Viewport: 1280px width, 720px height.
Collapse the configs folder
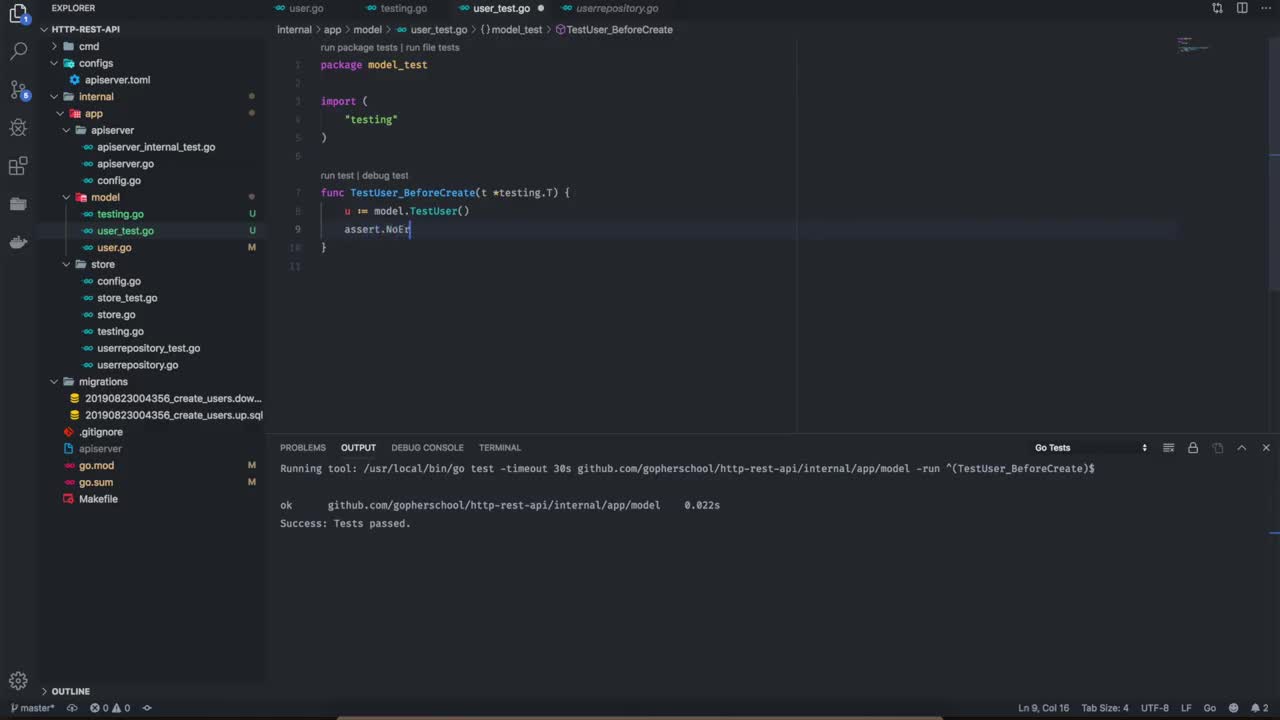pos(96,63)
